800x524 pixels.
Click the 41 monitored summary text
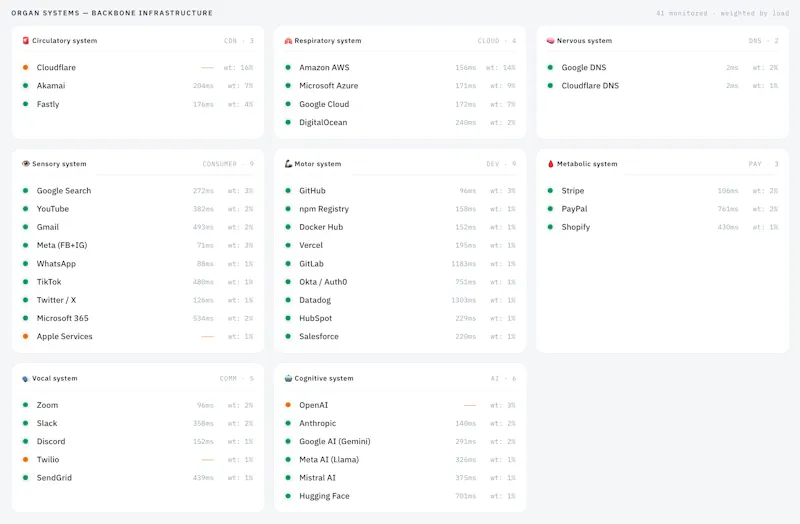click(x=722, y=13)
